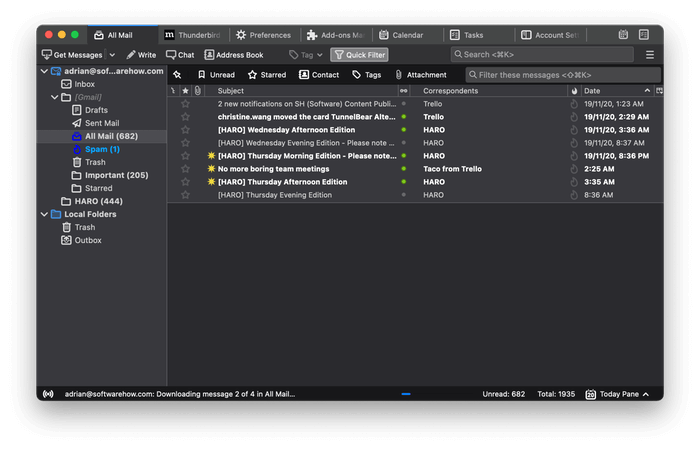
Task: Compose a new message with Write
Action: 140,54
